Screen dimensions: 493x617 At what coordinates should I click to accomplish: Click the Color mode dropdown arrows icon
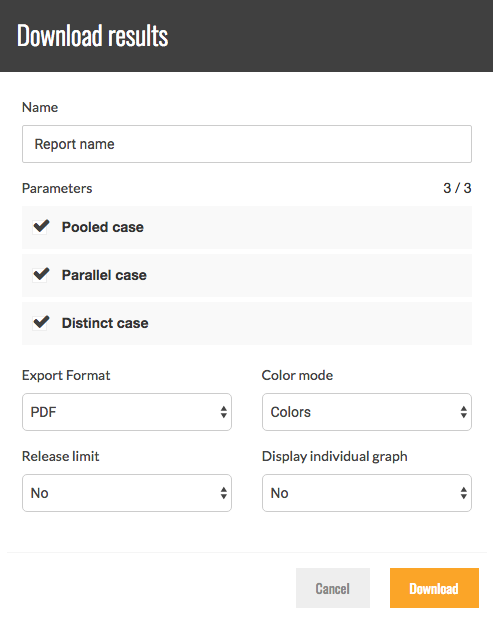(463, 412)
